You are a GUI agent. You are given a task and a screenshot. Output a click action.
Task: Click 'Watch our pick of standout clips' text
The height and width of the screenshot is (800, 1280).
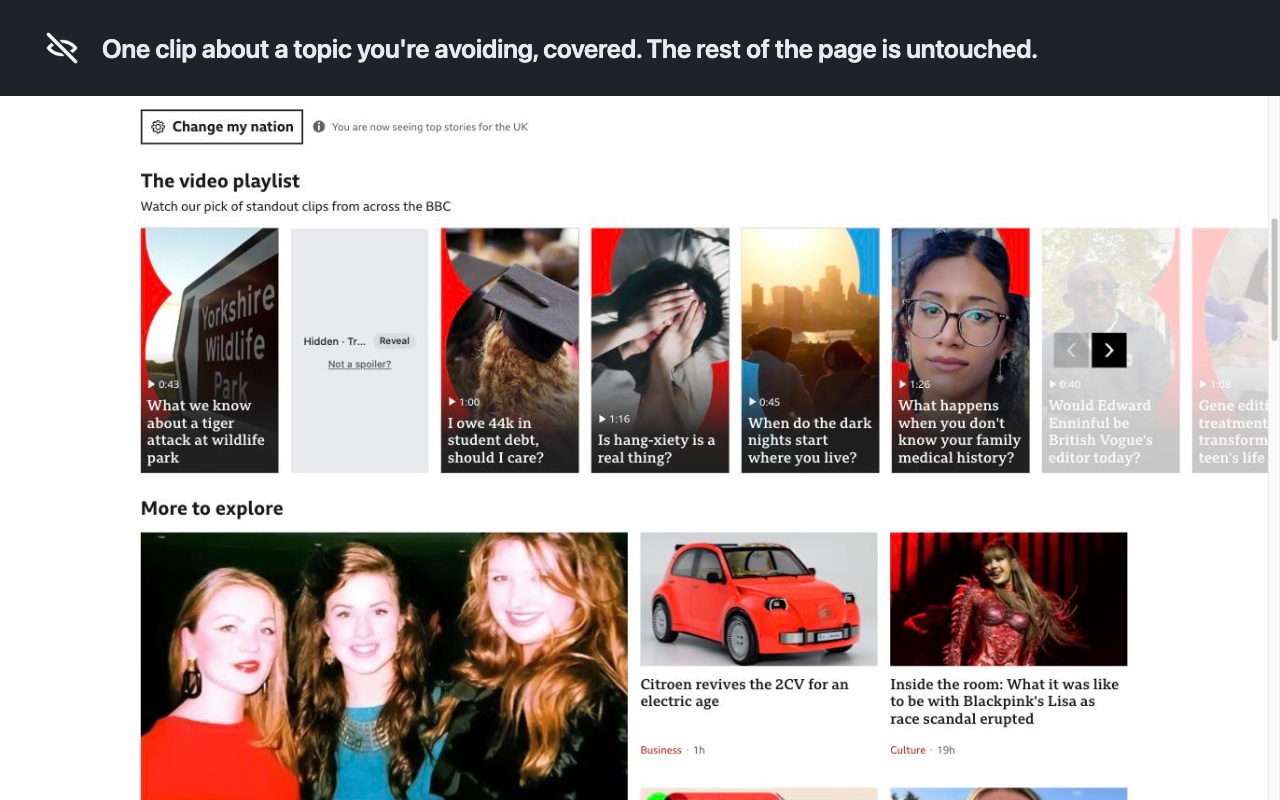[x=296, y=207]
